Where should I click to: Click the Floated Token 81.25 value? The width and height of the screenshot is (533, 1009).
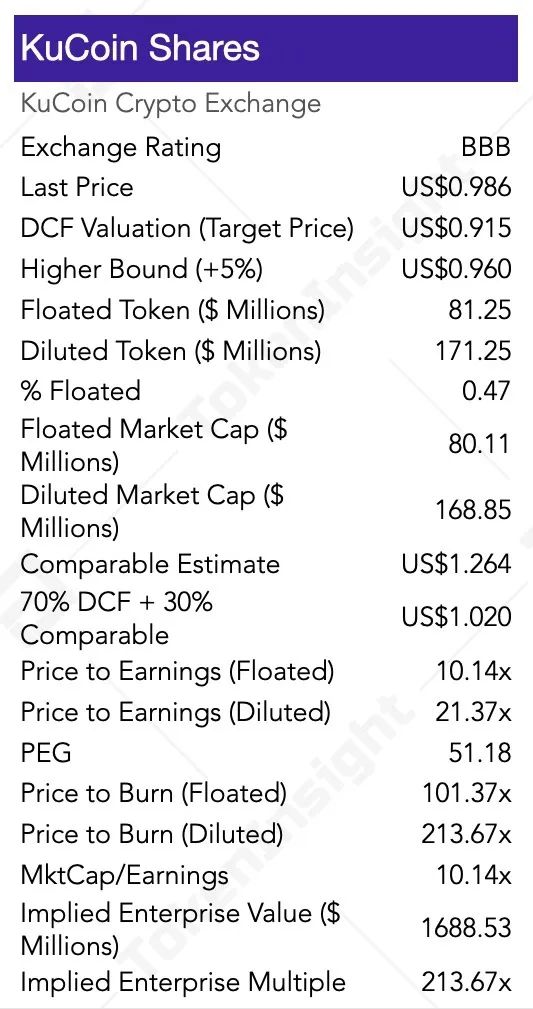tap(480, 310)
